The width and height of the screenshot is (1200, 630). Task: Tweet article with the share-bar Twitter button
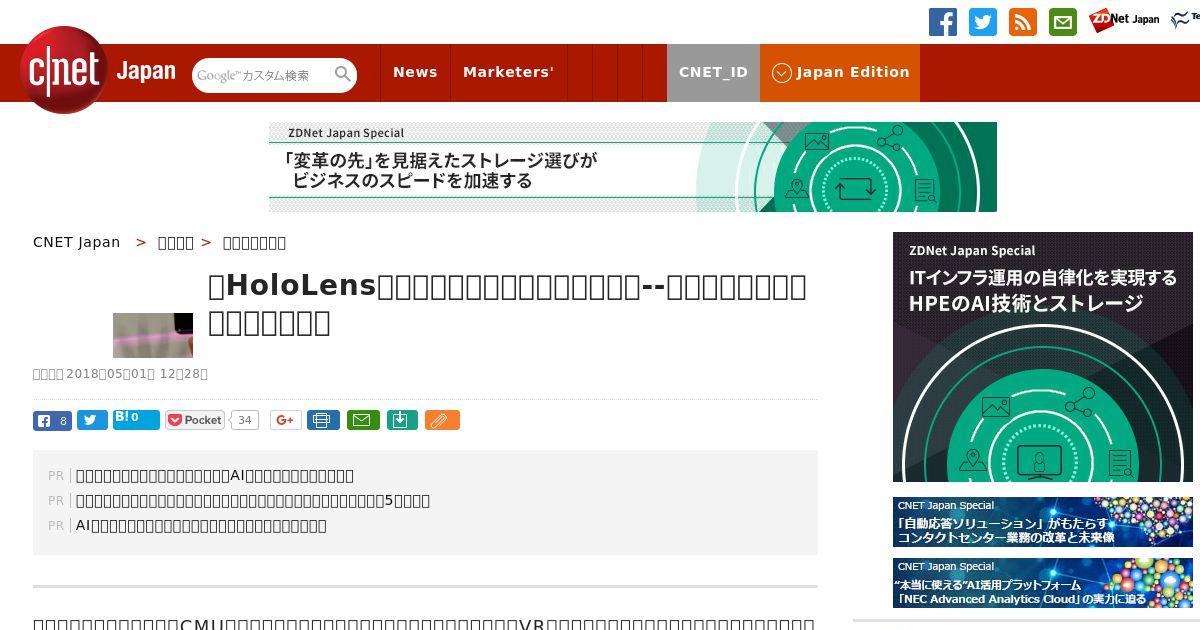[x=92, y=421]
